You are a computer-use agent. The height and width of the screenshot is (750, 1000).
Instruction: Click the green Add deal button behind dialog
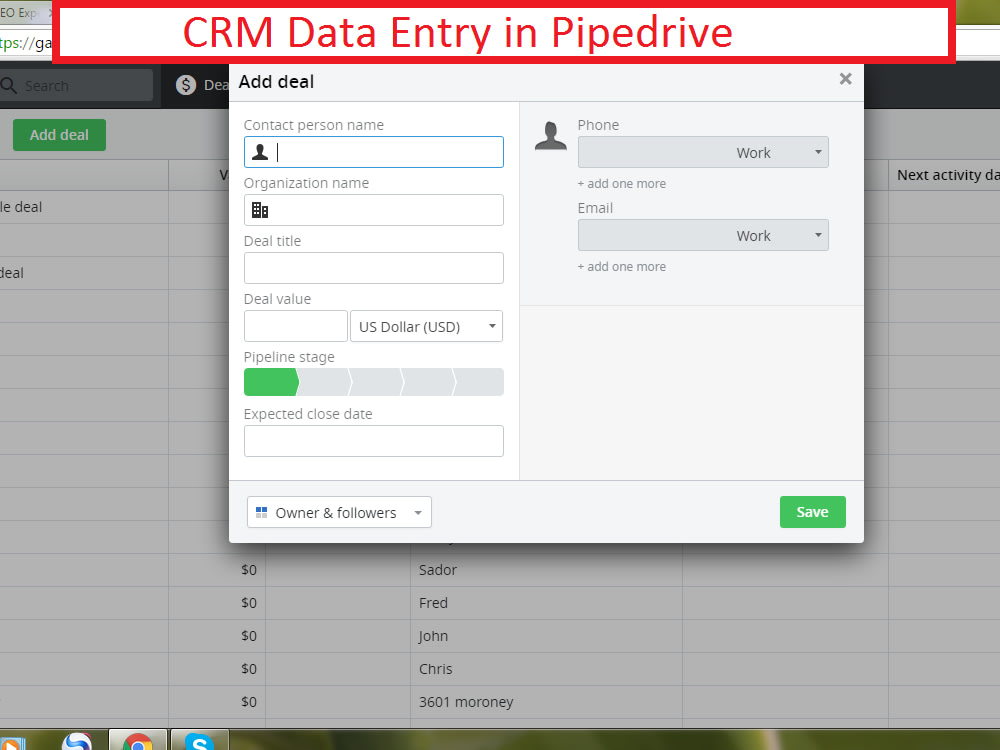click(59, 135)
